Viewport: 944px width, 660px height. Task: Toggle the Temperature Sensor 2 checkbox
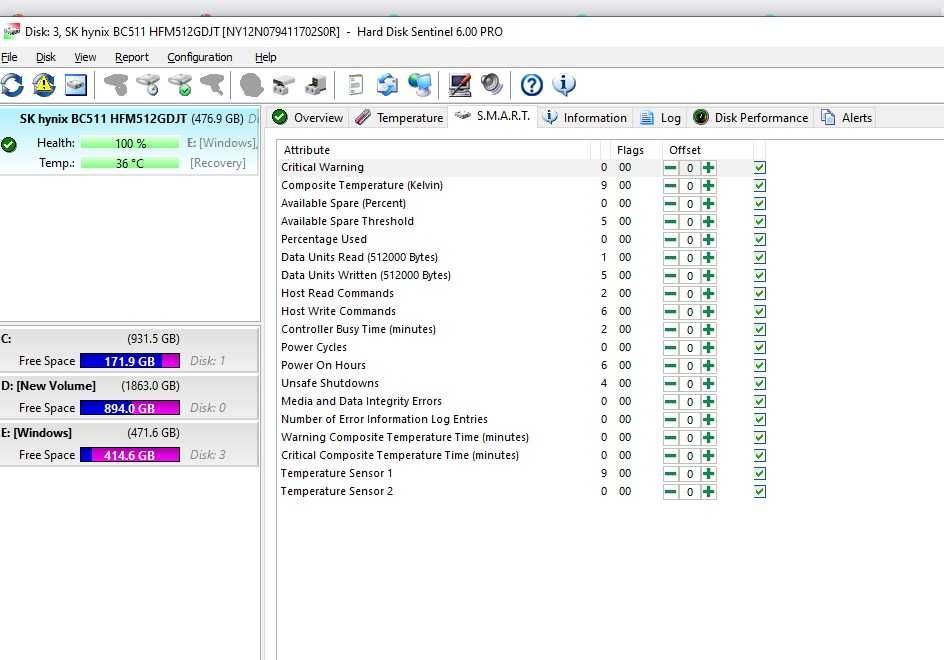coord(760,491)
